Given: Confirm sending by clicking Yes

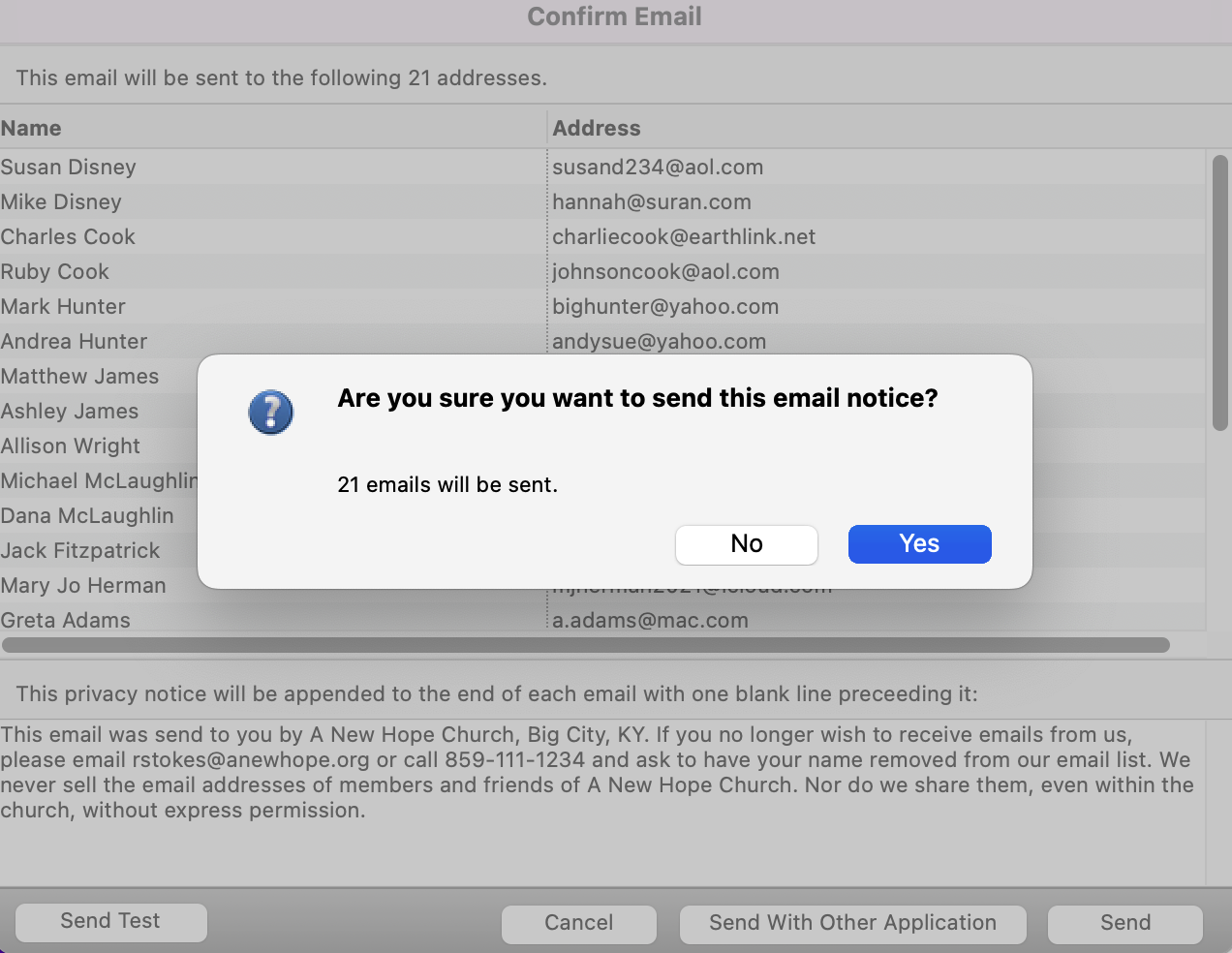Looking at the screenshot, I should pos(919,544).
